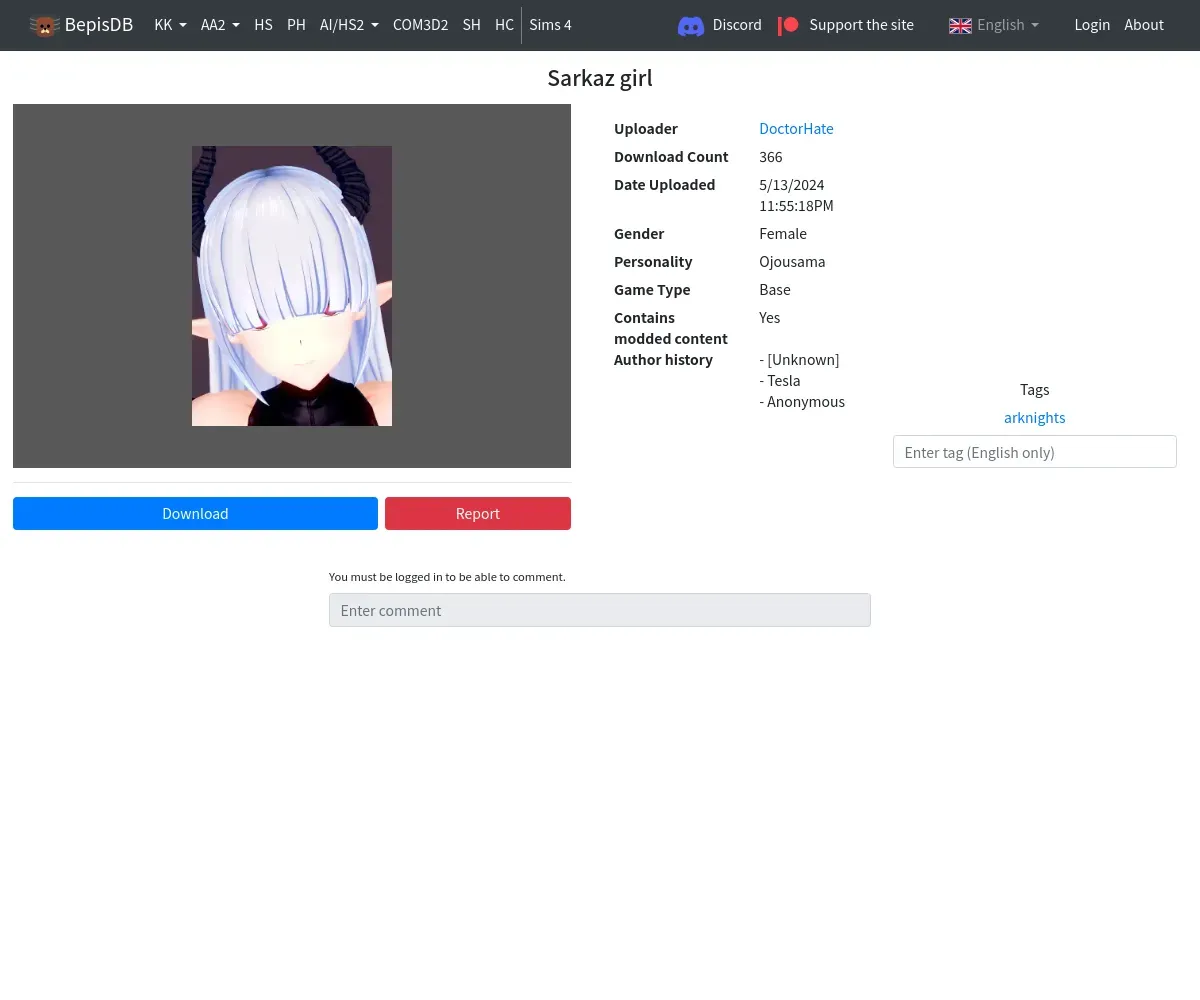This screenshot has height=1000, width=1200.
Task: Click Support the site link
Action: (861, 25)
